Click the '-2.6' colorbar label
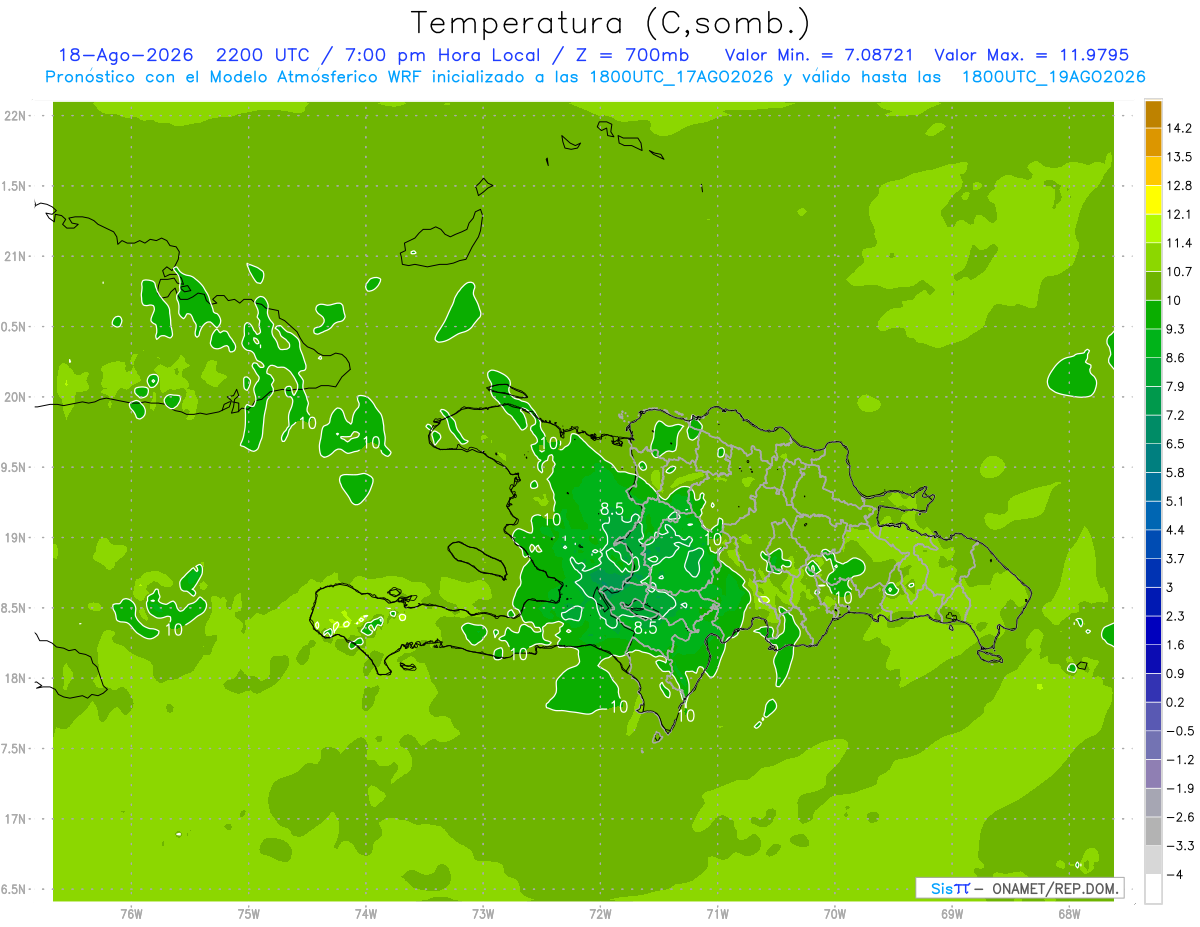 pyautogui.click(x=1180, y=817)
